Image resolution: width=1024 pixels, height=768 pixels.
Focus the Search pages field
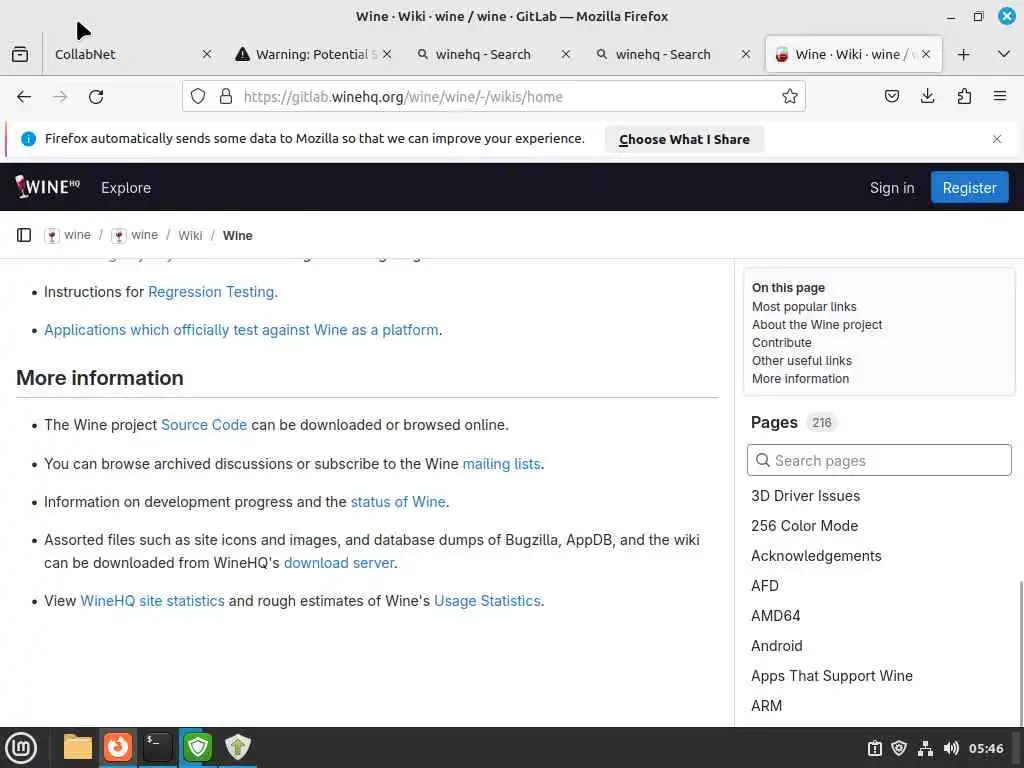point(879,460)
